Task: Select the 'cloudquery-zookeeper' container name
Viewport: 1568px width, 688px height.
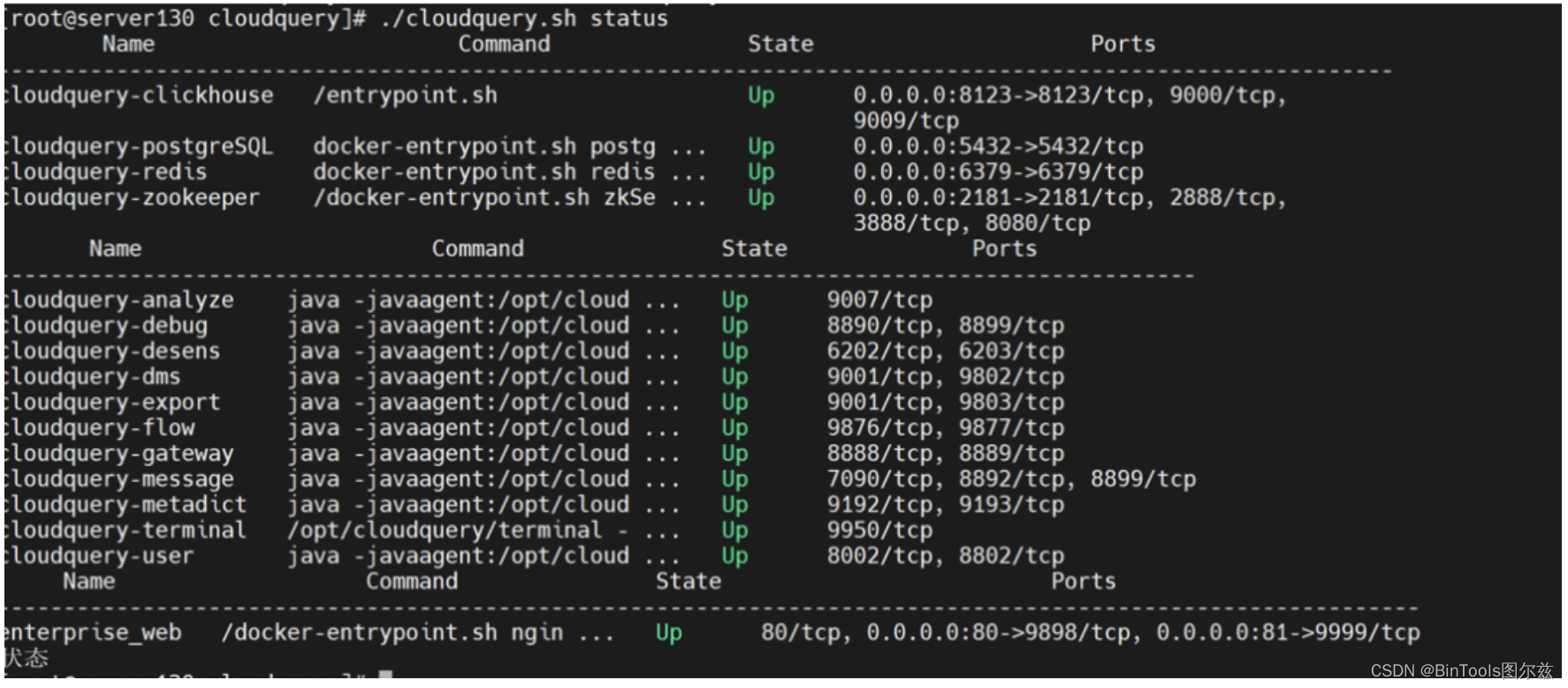Action: [x=133, y=198]
